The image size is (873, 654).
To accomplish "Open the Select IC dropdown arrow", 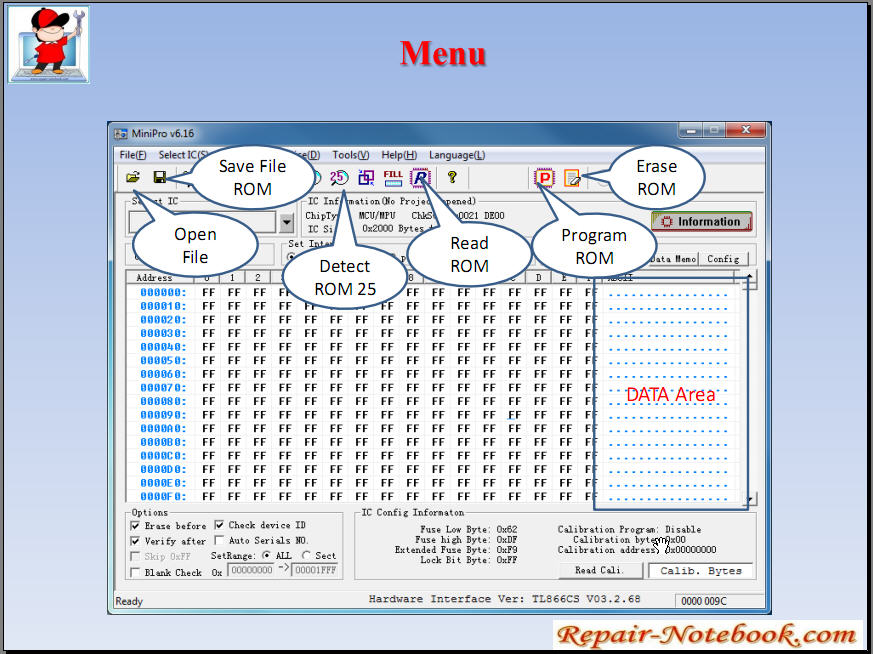I will 286,223.
